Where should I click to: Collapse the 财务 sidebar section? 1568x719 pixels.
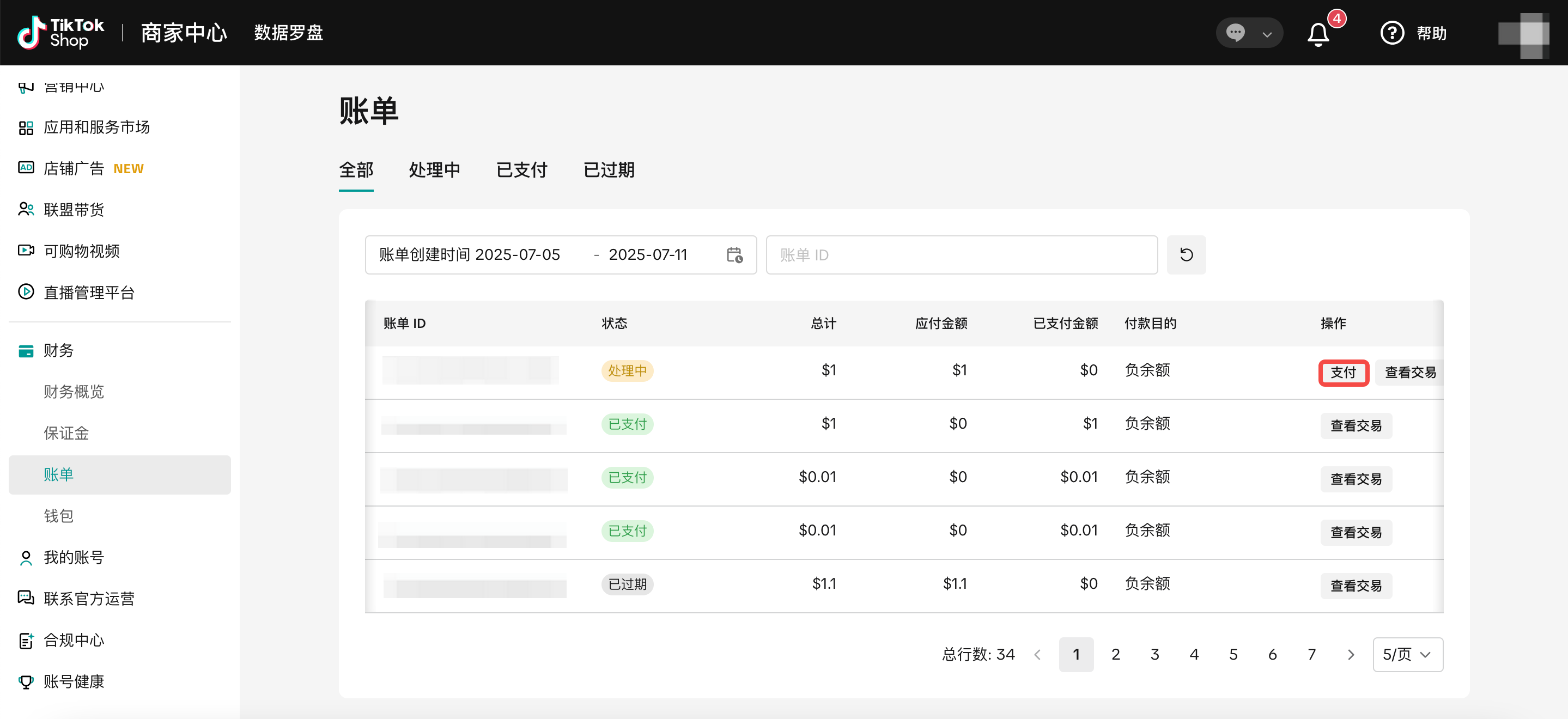coord(58,350)
